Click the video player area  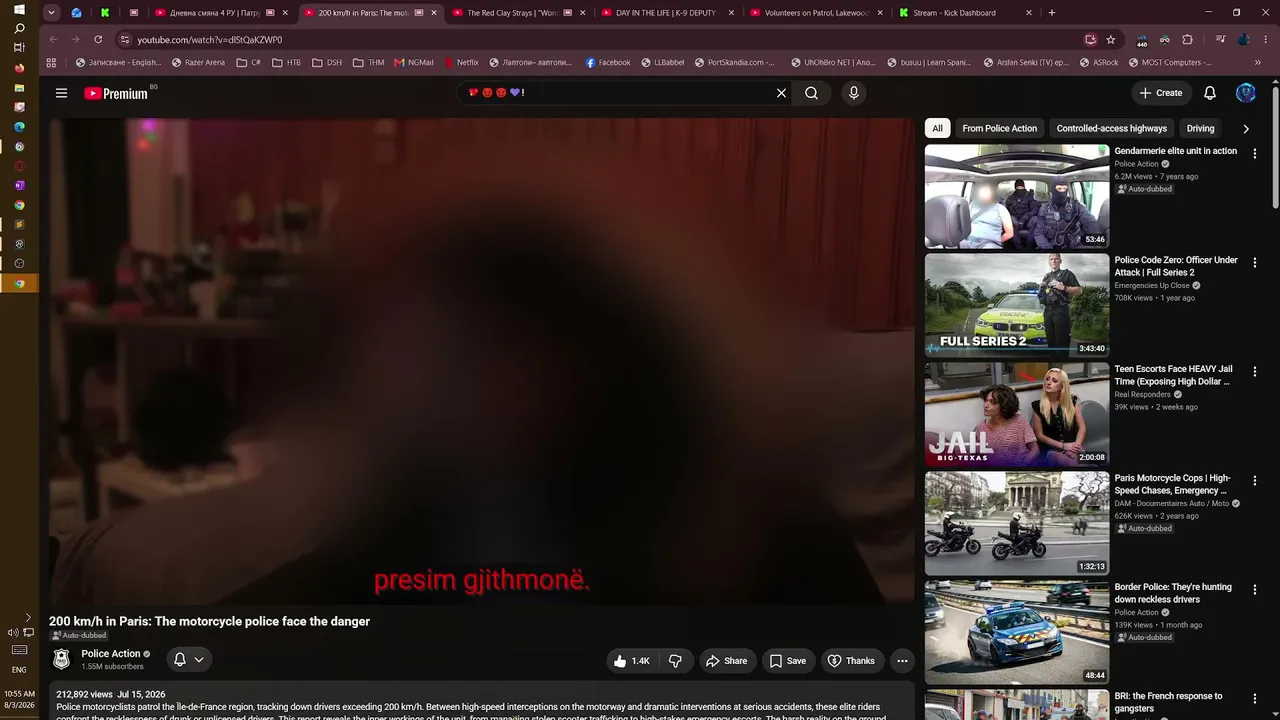click(x=482, y=361)
